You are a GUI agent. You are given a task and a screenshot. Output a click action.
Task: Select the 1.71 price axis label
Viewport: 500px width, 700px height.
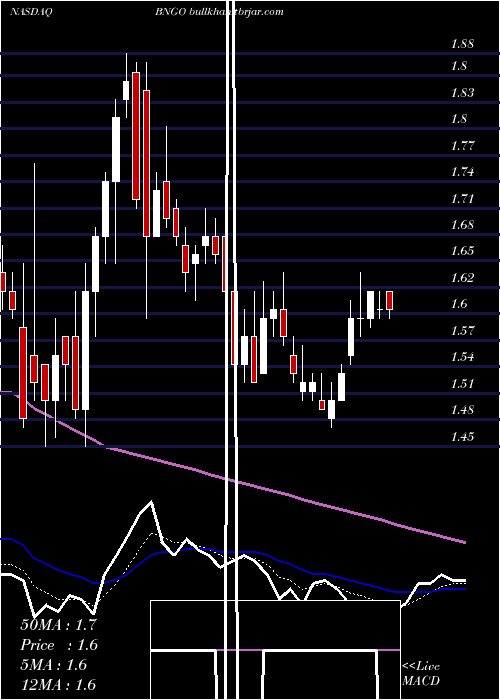pyautogui.click(x=462, y=198)
